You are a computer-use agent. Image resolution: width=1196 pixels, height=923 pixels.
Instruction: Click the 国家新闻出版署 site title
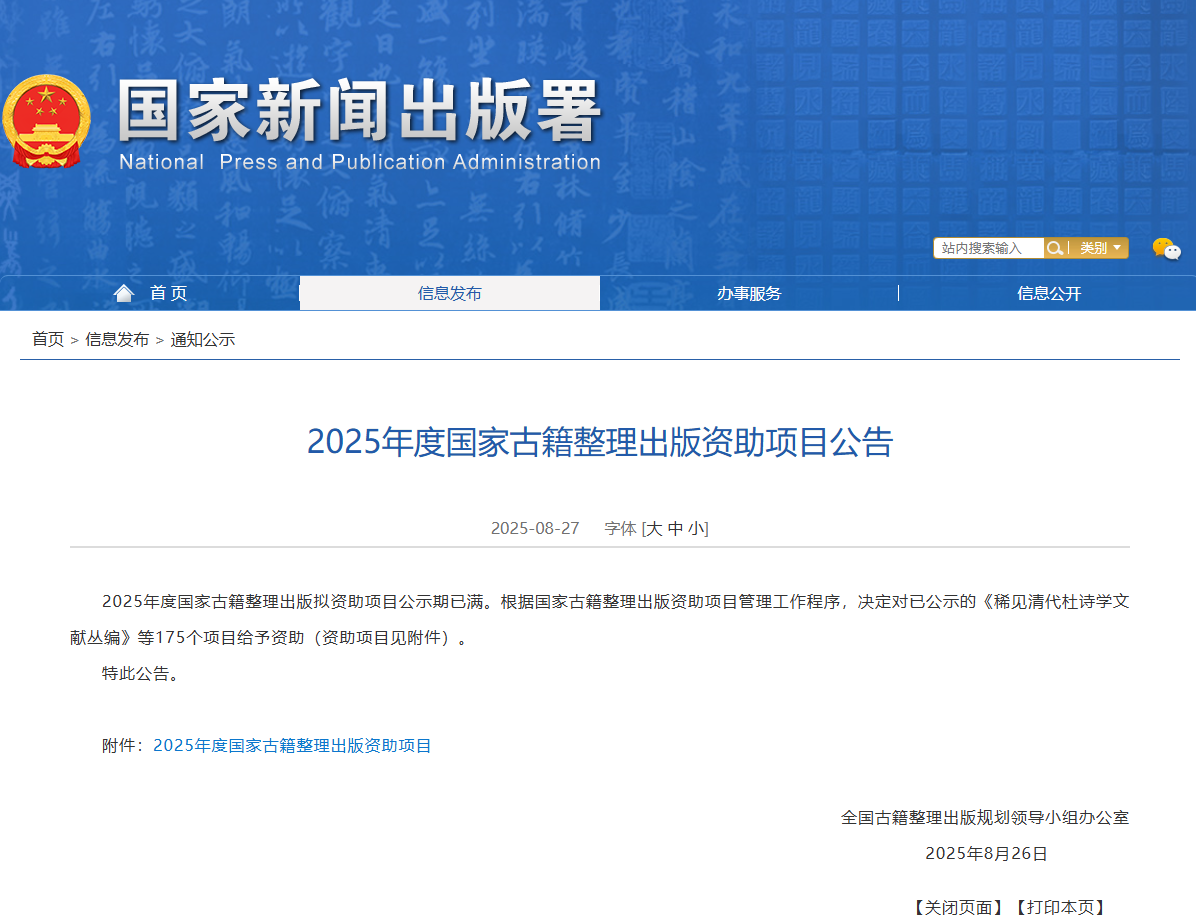(x=360, y=112)
